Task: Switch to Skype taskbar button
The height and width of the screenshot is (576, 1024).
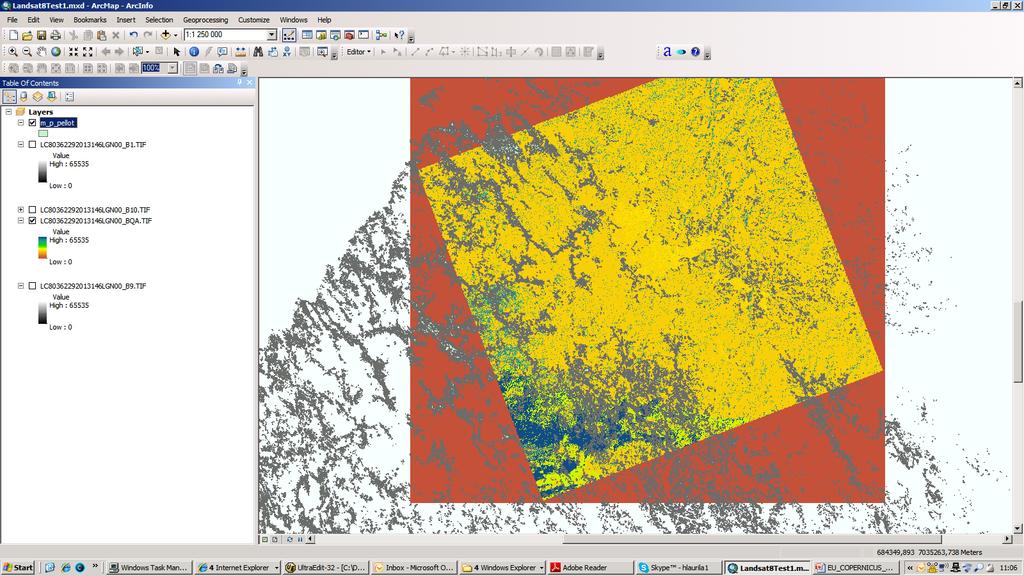Action: 678,568
